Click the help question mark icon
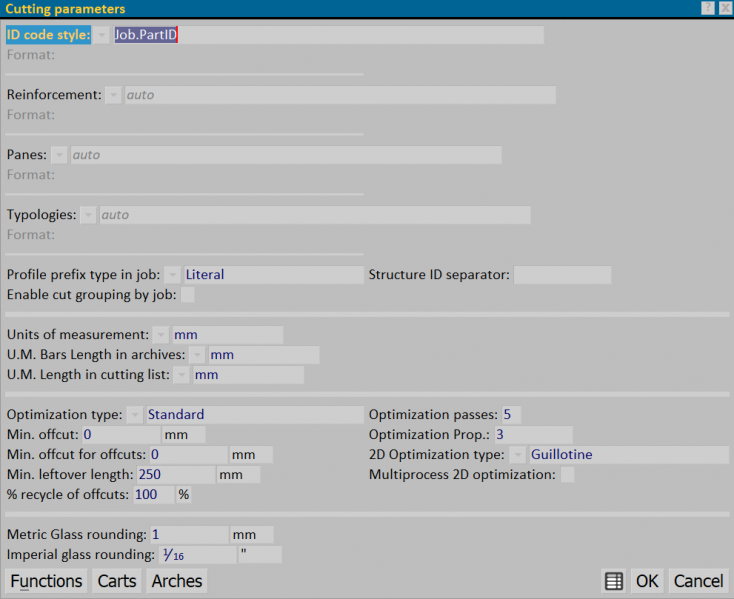The width and height of the screenshot is (734, 599). point(708,8)
